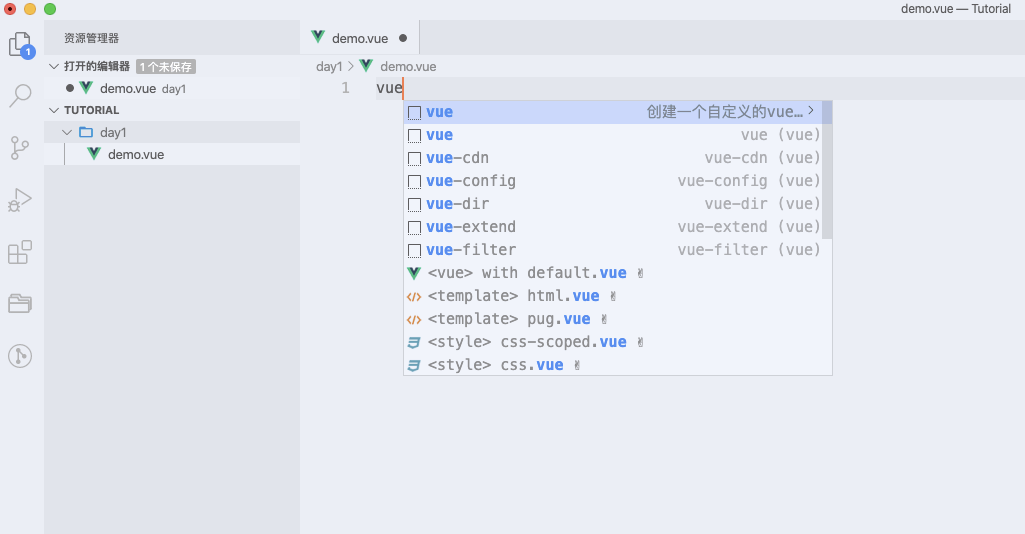This screenshot has width=1025, height=534.
Task: Open the Run and Debug view
Action: pos(20,200)
